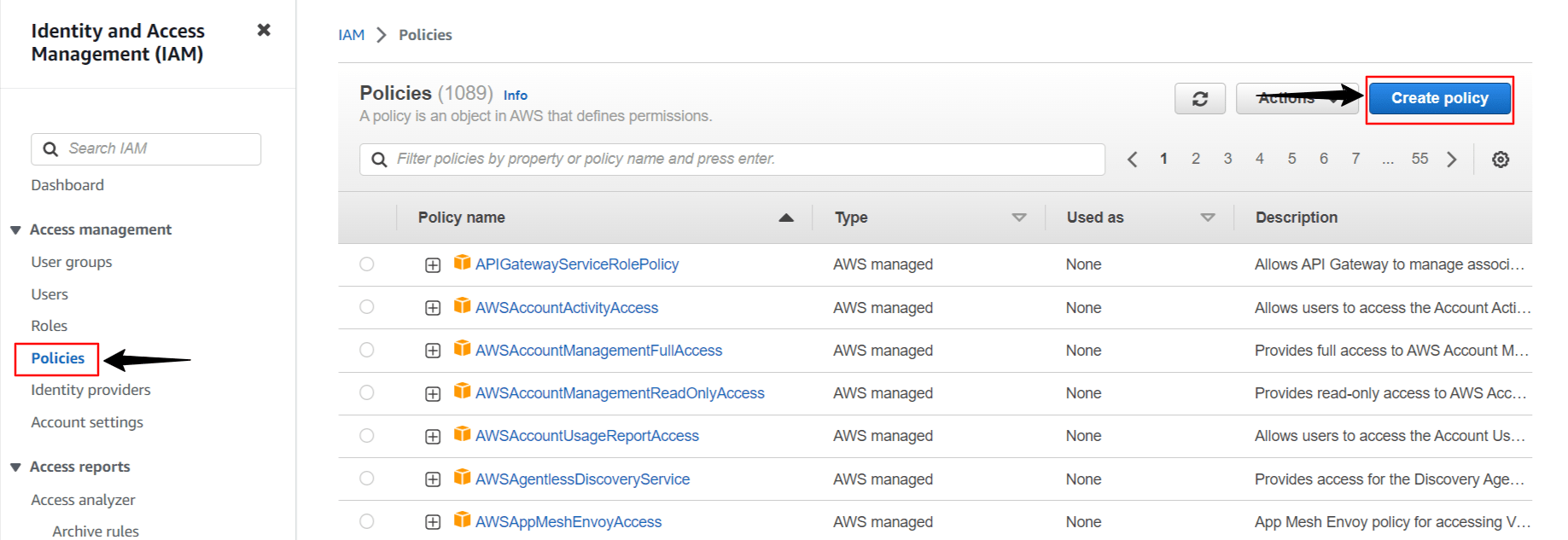Open the Roles section in the sidebar
The image size is (1568, 540).
point(49,325)
